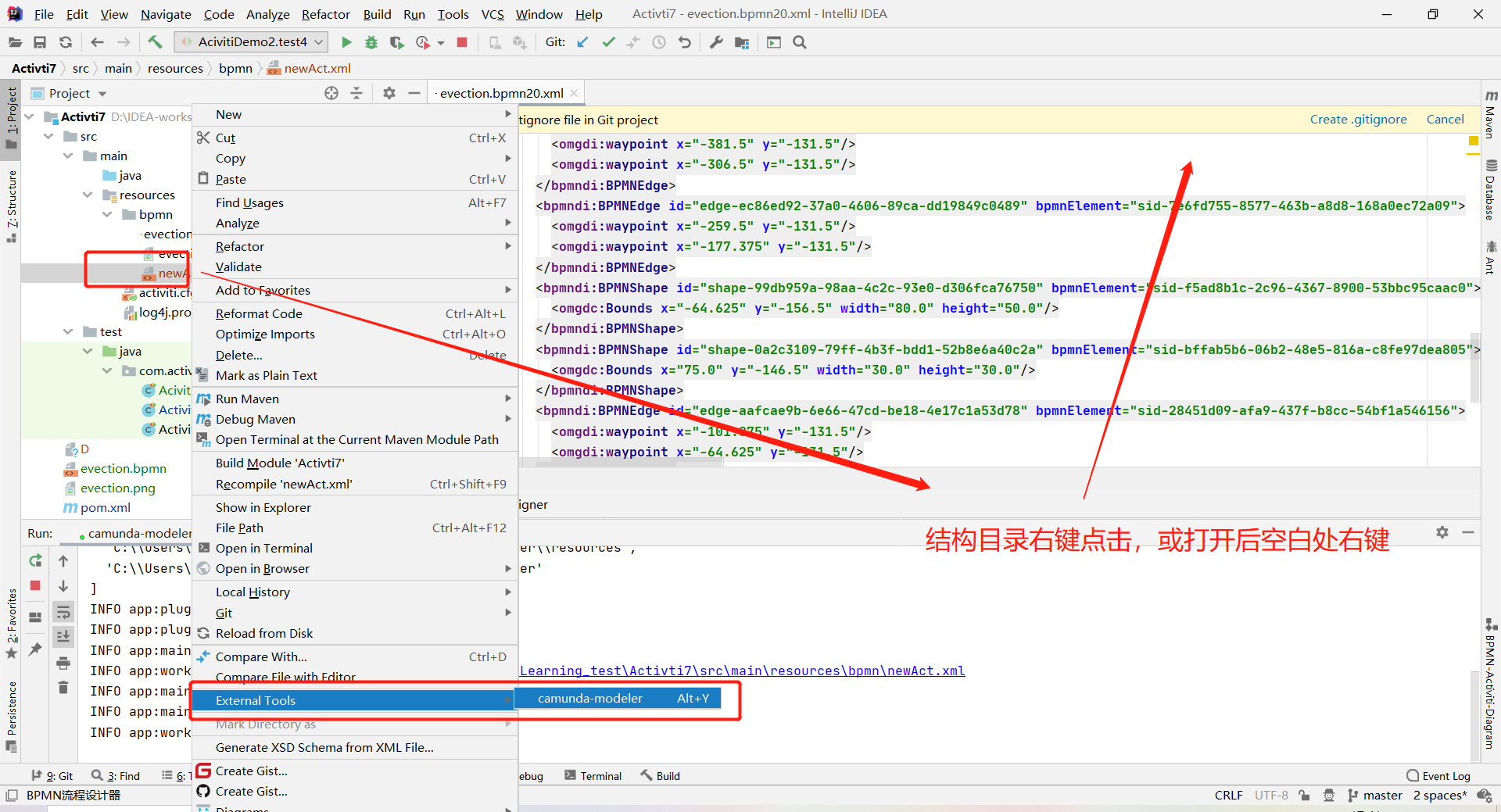This screenshot has height=812, width=1501.
Task: Stop the running process with red square
Action: [462, 42]
